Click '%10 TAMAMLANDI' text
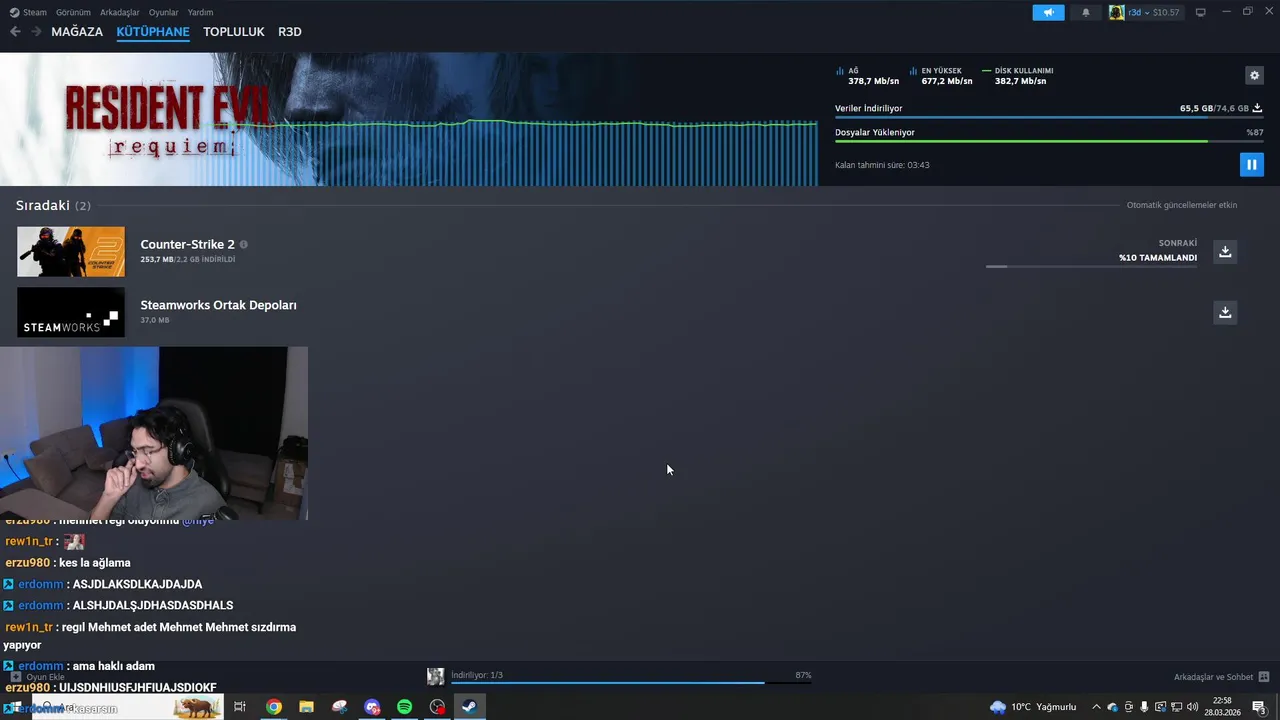 [1158, 258]
